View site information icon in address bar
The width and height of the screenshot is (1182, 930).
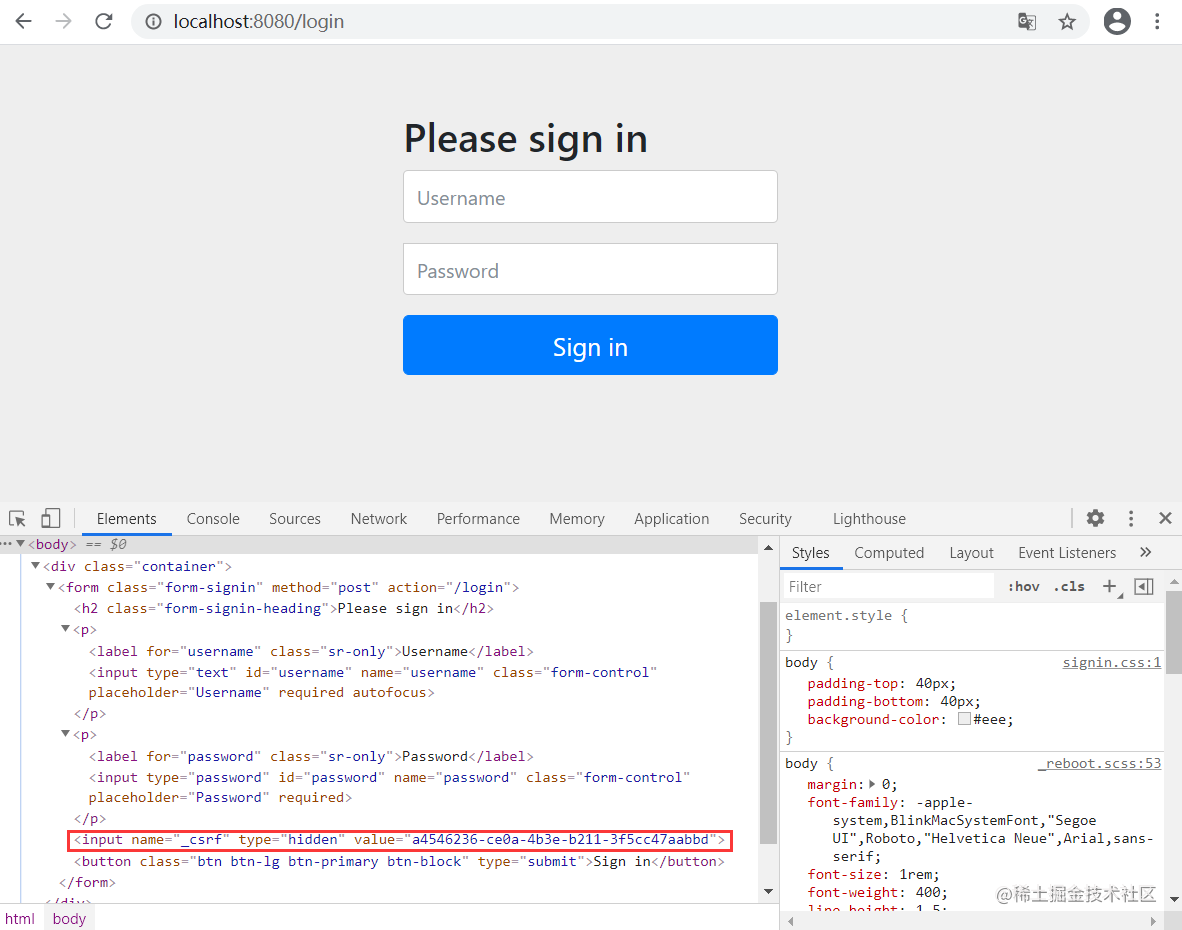pos(153,22)
